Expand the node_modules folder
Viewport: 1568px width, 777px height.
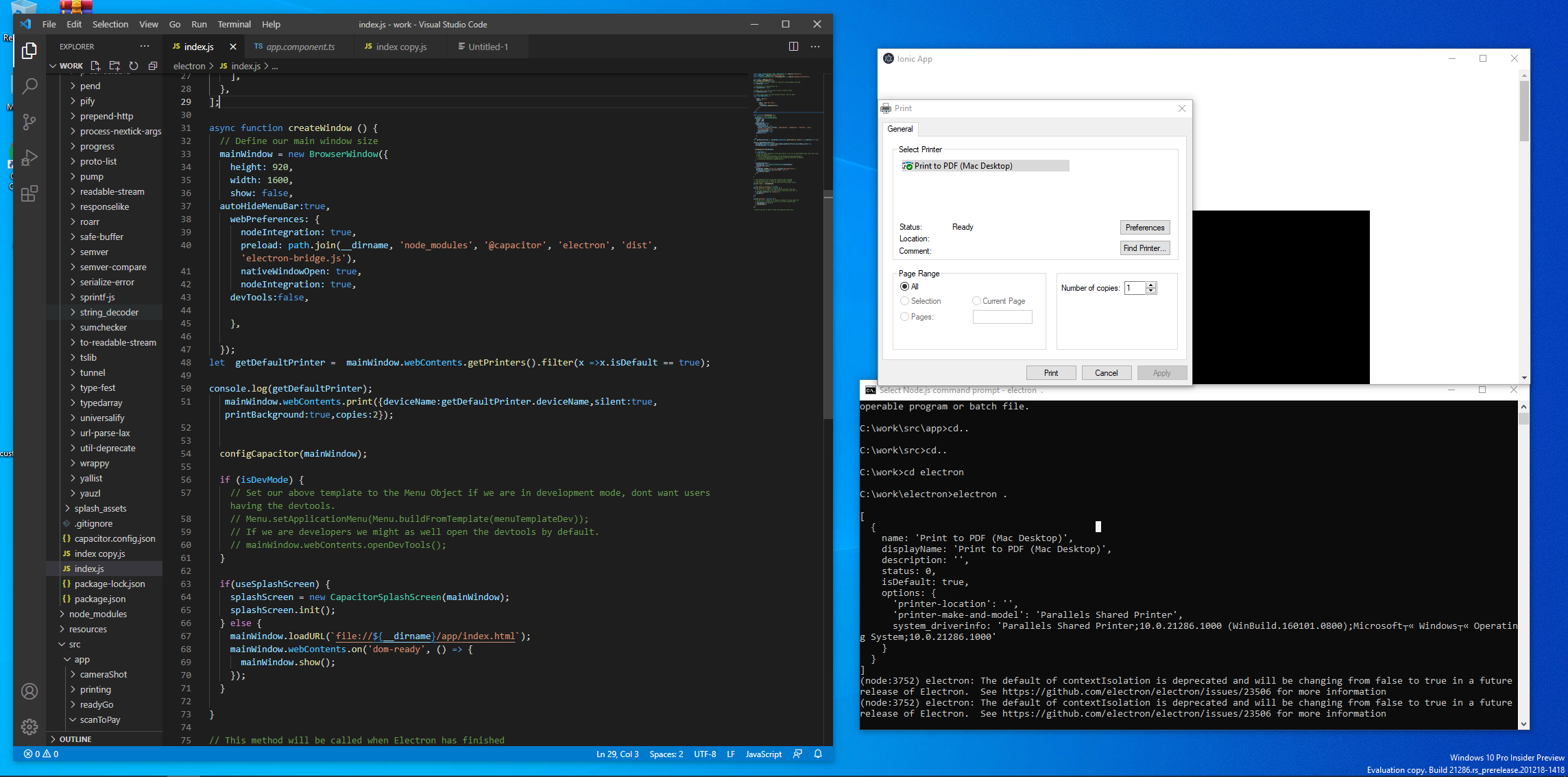coord(98,614)
